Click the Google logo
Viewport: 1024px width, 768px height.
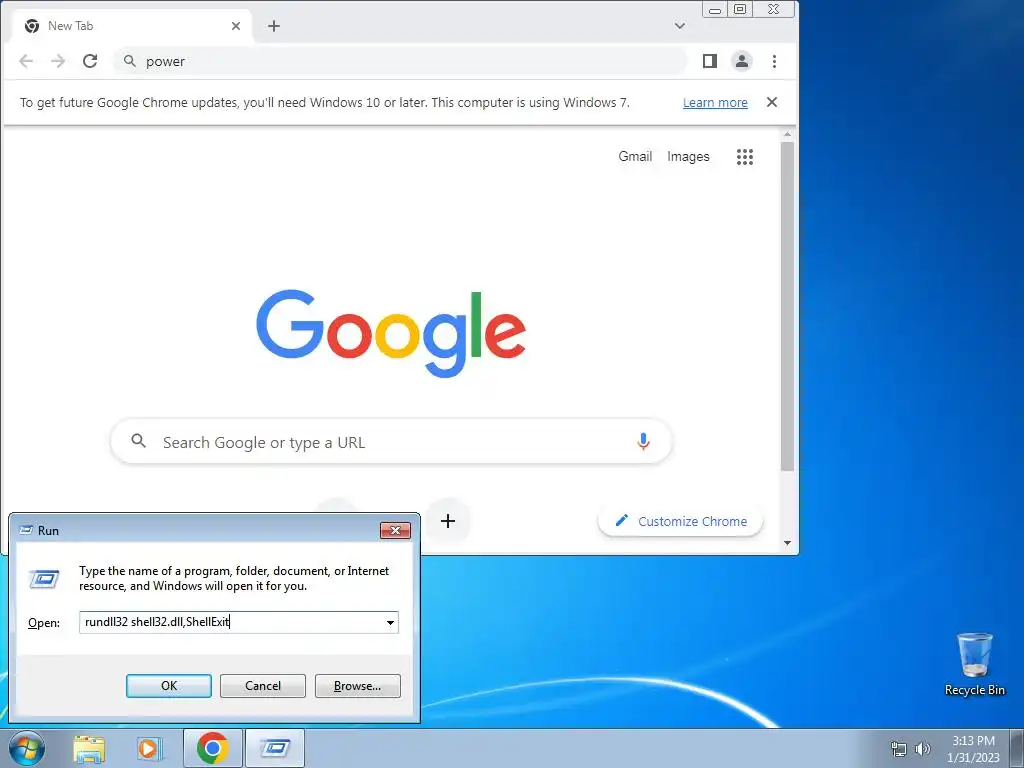391,333
